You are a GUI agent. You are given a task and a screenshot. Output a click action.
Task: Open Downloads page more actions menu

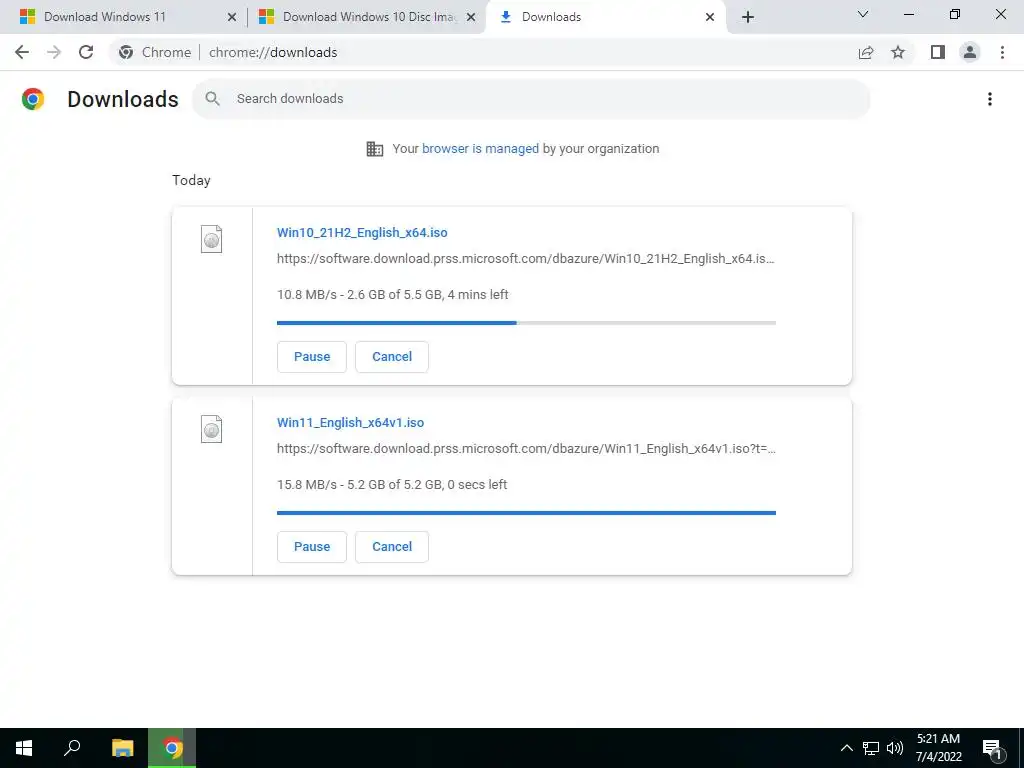990,99
